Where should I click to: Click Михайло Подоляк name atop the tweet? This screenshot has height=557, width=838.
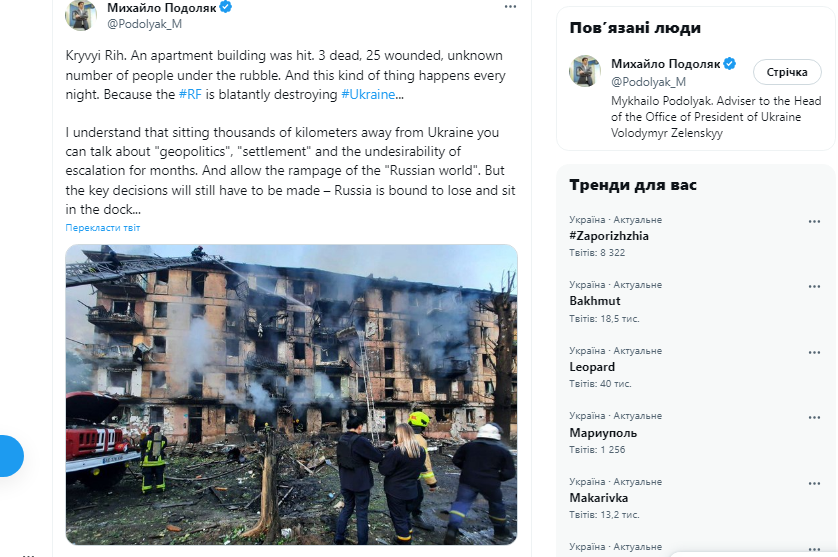point(162,7)
